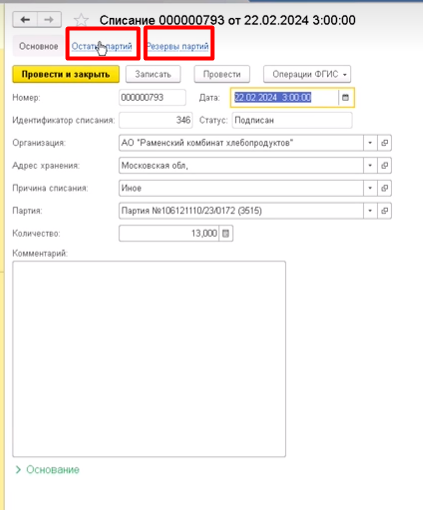Switch to the Резервы партий tab

click(x=178, y=46)
